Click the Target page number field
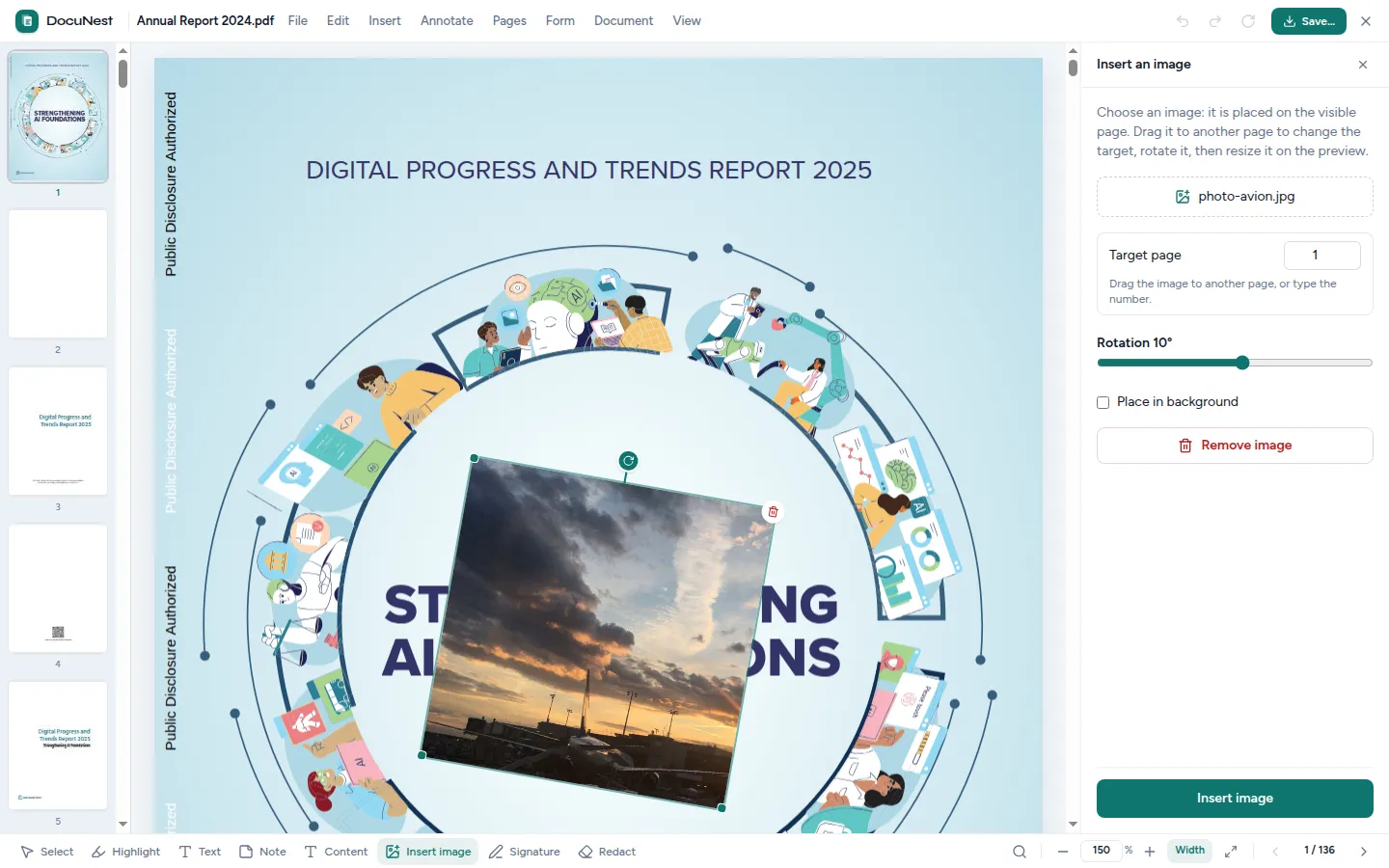This screenshot has width=1389, height=868. tap(1322, 255)
